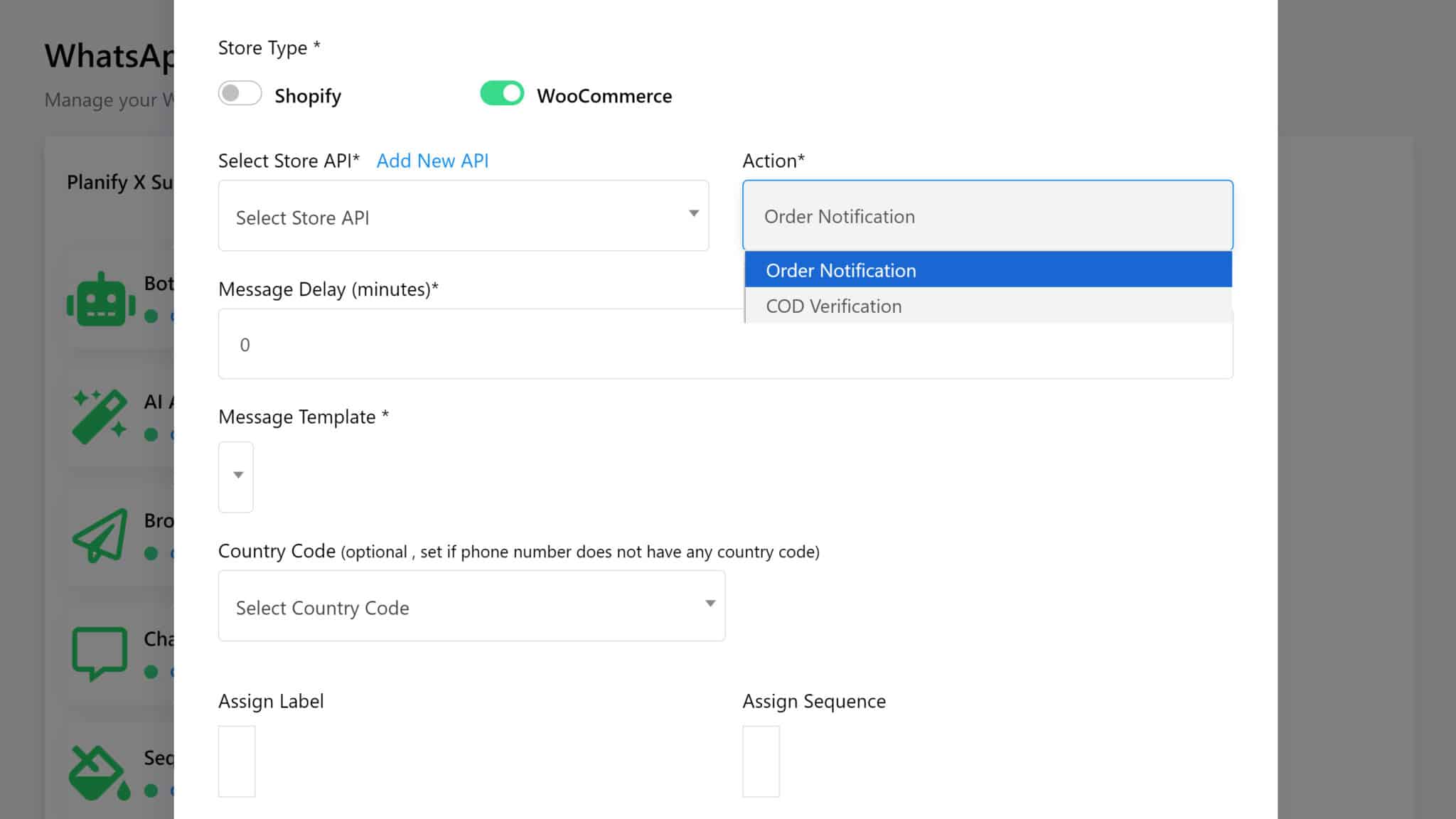Image resolution: width=1456 pixels, height=819 pixels.
Task: Open the Select Country Code dropdown
Action: click(x=471, y=606)
